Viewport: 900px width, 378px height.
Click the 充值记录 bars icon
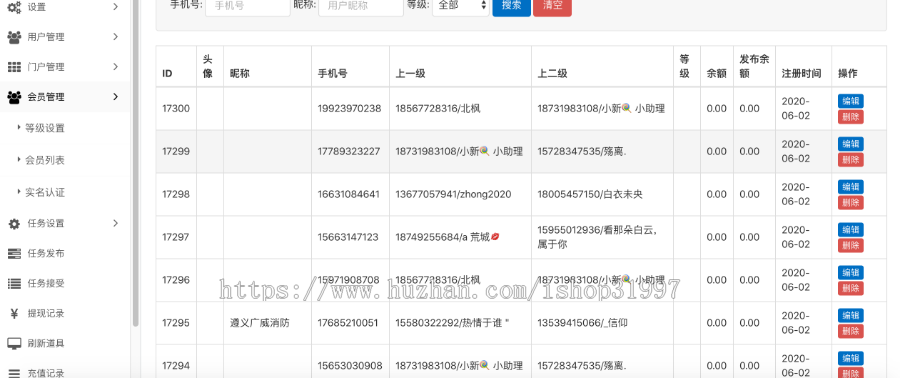[x=14, y=373]
